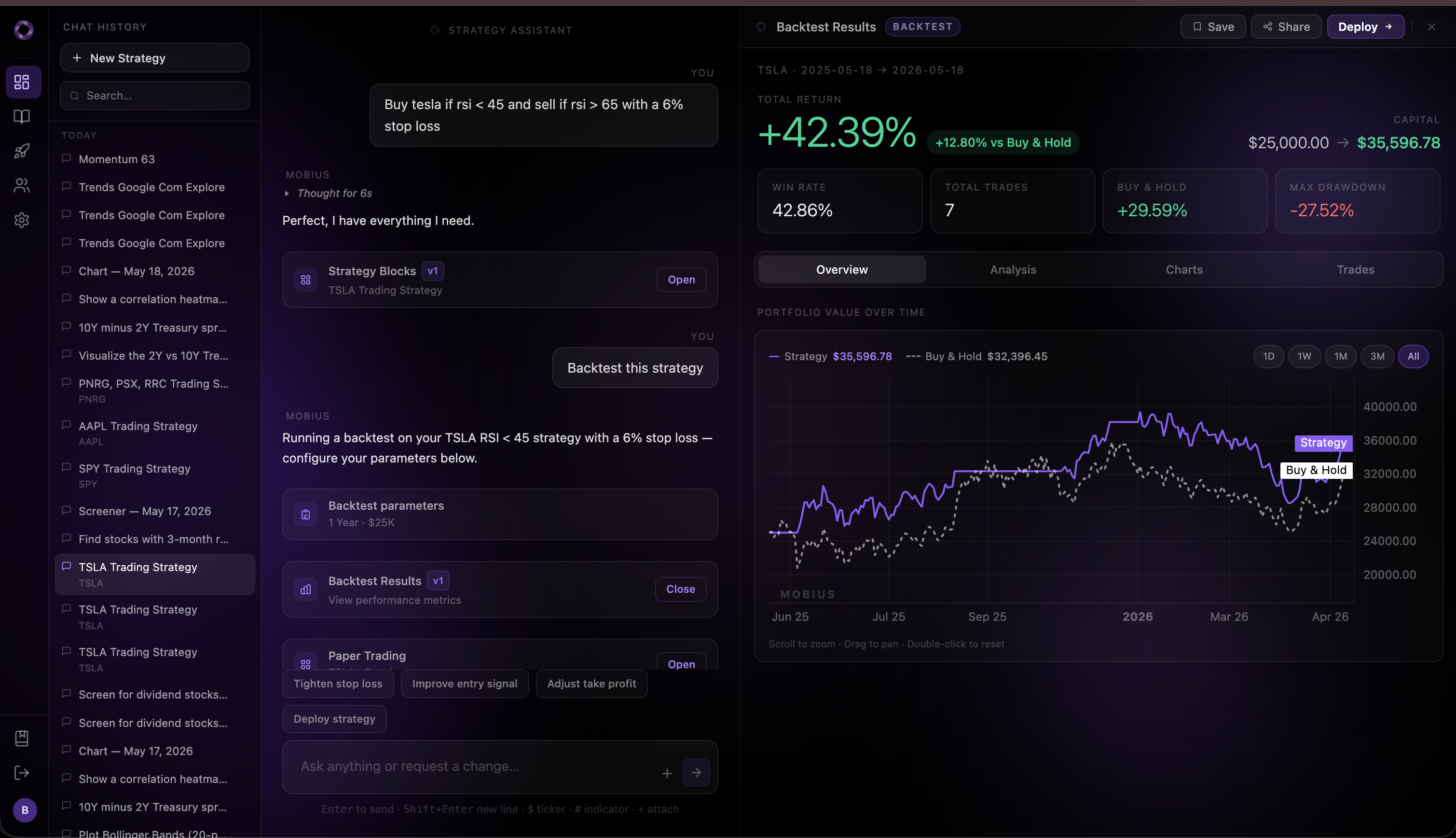Click the Paper Trading grid icon
This screenshot has height=838, width=1456.
click(x=305, y=664)
